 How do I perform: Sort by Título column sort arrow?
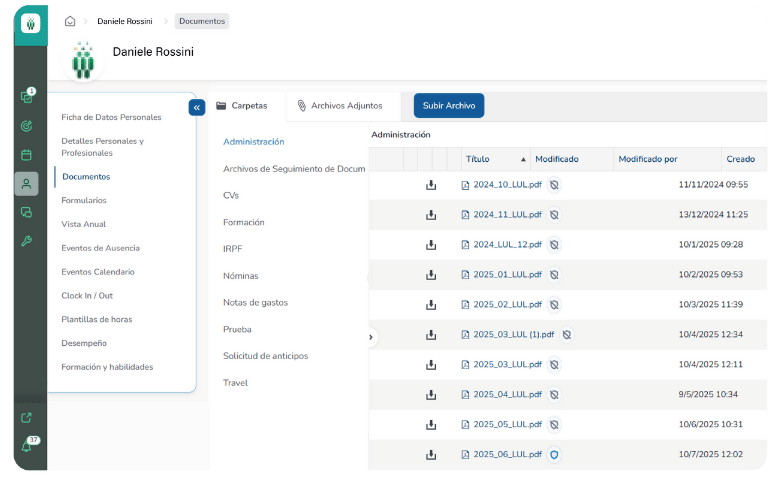coord(523,160)
